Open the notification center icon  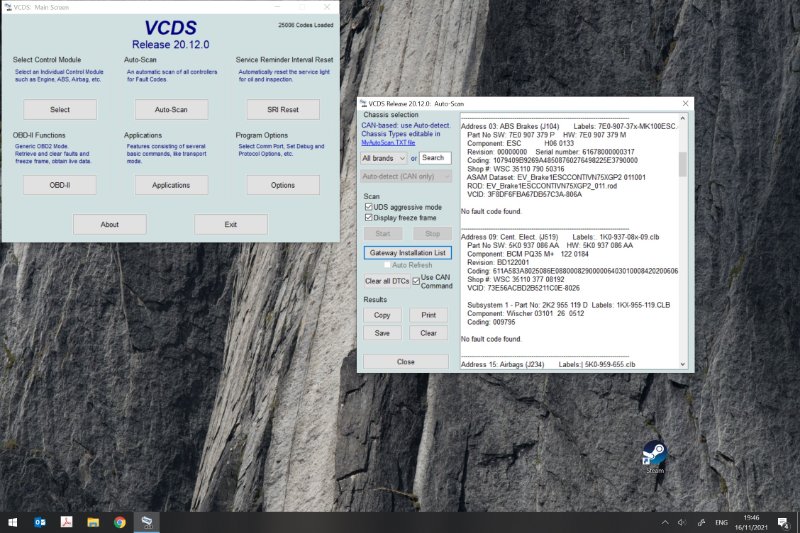pyautogui.click(x=783, y=522)
